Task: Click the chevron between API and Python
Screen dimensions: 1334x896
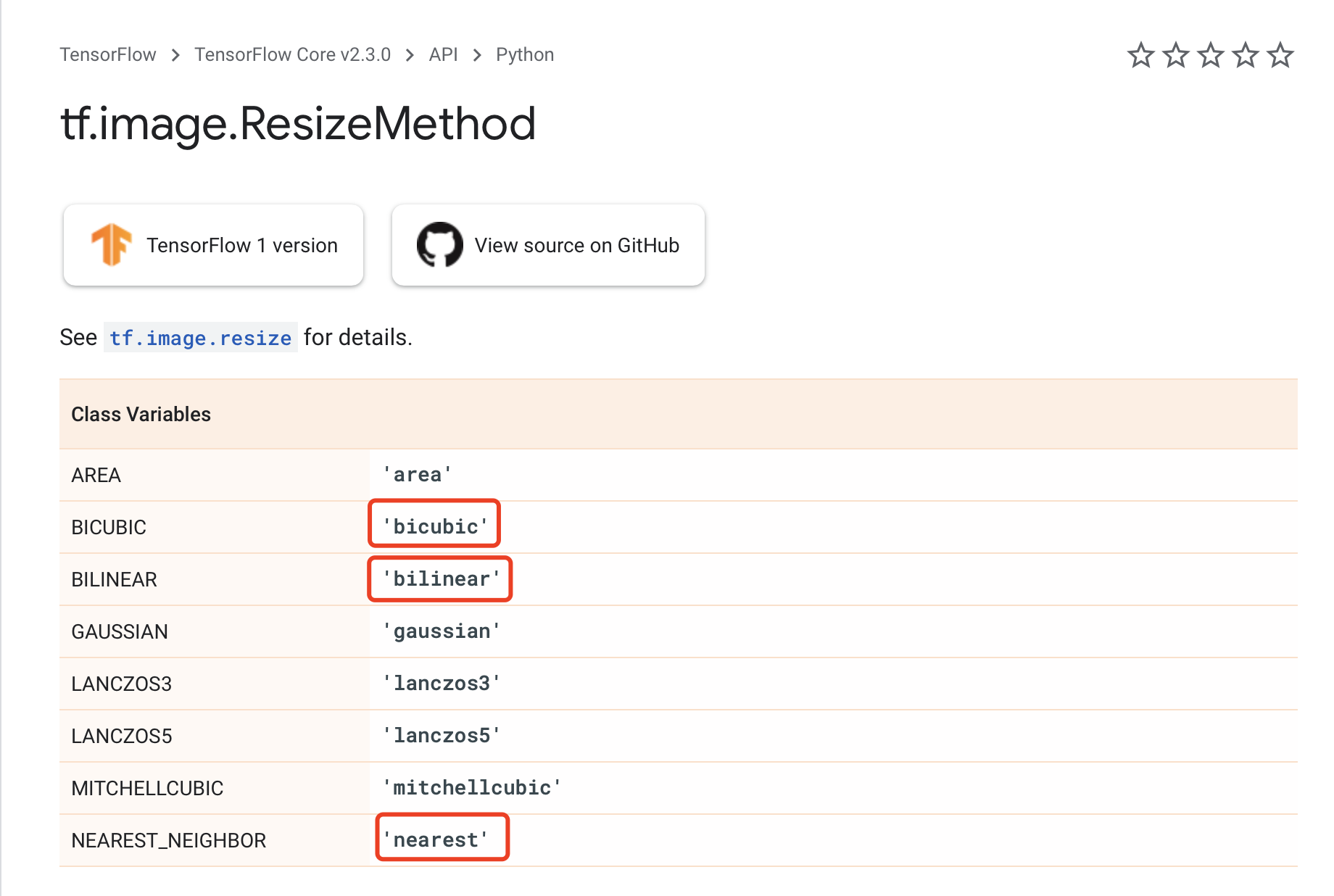Action: pos(476,54)
